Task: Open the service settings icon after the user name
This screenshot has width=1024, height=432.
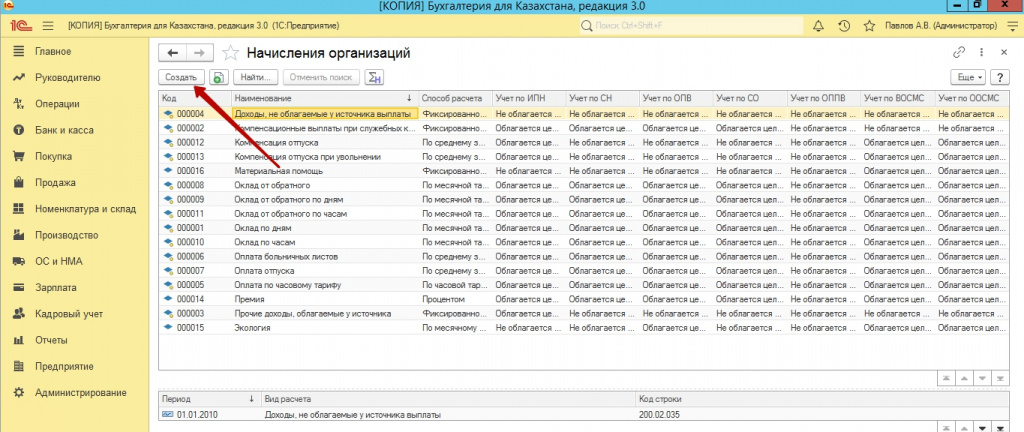Action: click(1013, 26)
